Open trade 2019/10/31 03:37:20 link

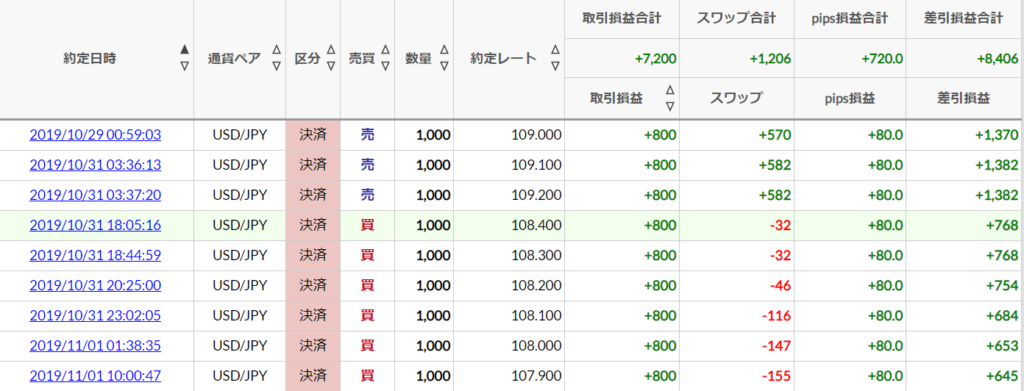click(95, 195)
